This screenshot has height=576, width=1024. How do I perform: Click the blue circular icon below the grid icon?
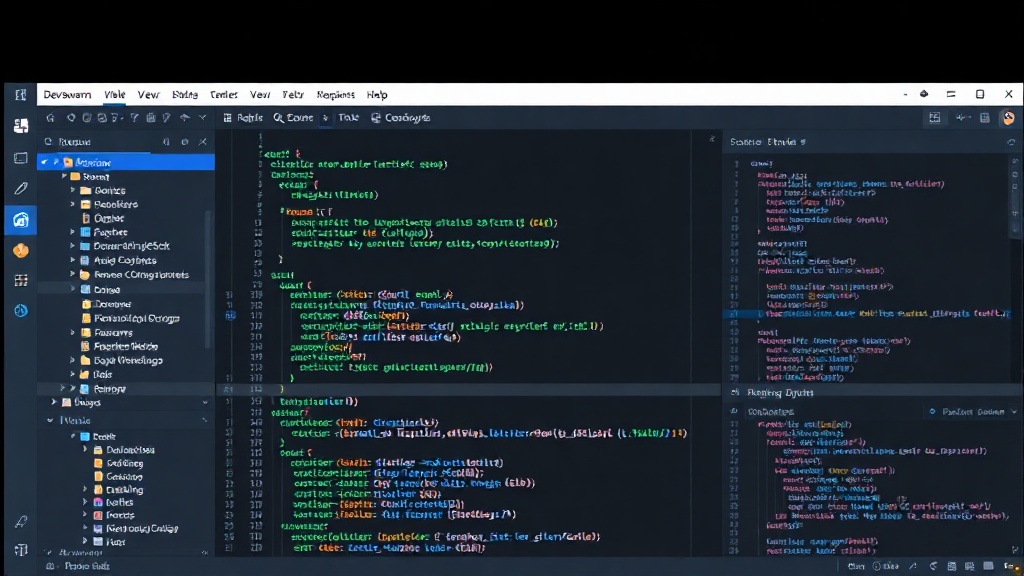pyautogui.click(x=21, y=310)
